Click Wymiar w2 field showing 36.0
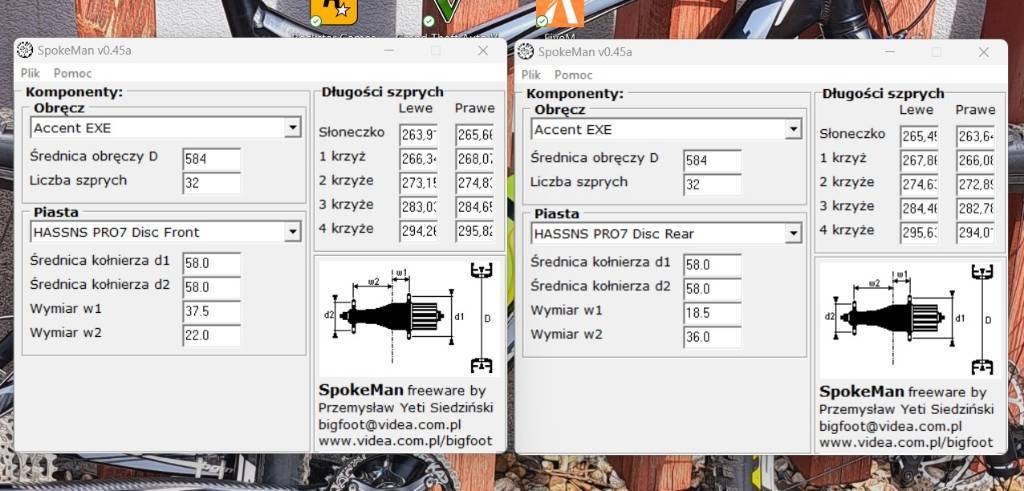The height and width of the screenshot is (491, 1024). click(712, 337)
